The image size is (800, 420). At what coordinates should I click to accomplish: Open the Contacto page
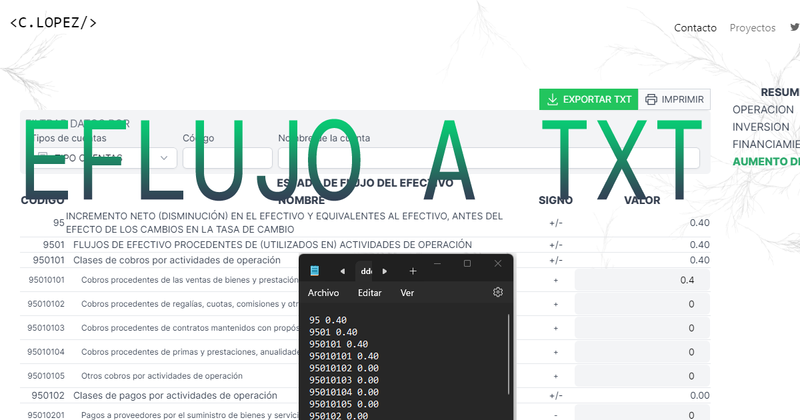(695, 28)
